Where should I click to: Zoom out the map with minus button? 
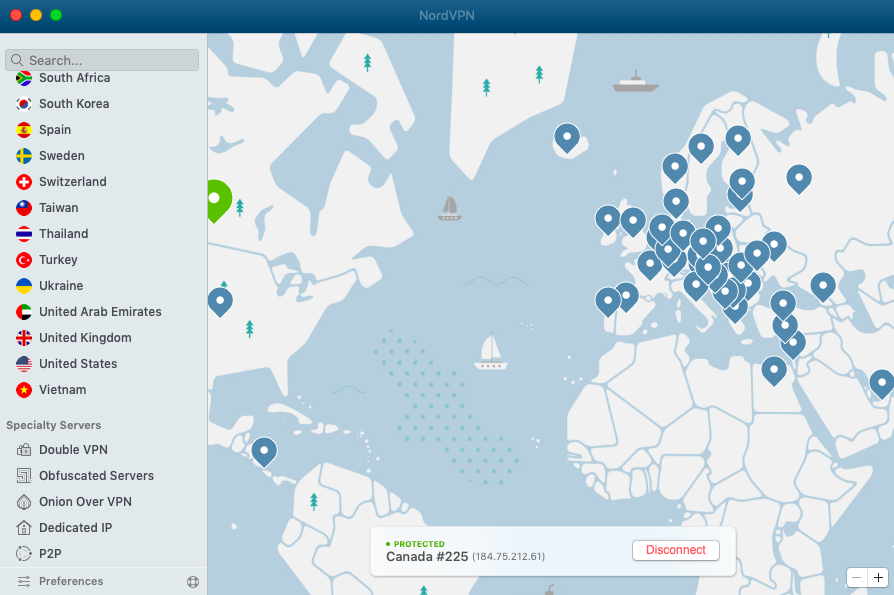(856, 577)
